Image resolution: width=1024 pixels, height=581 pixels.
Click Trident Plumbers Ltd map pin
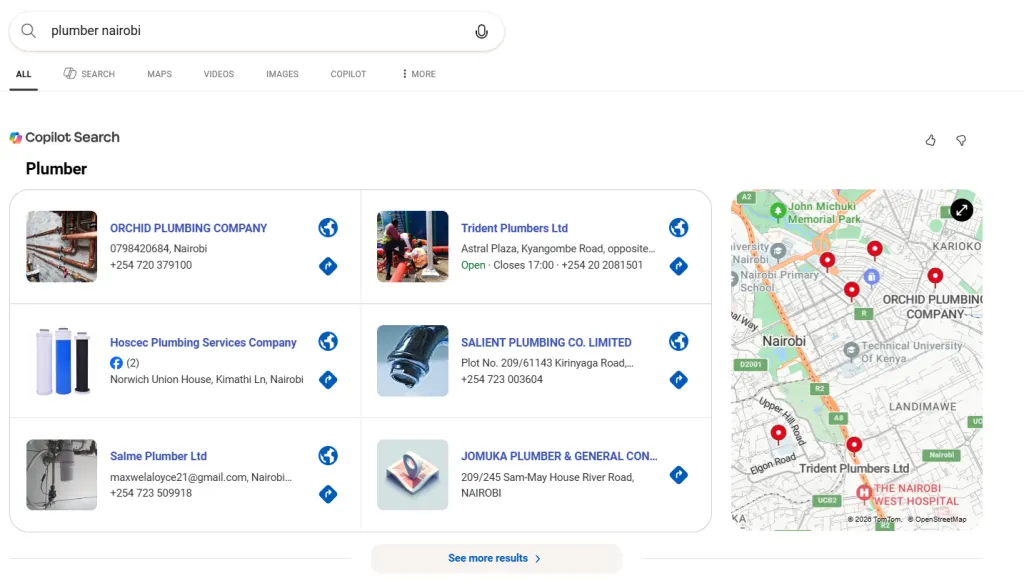(854, 446)
